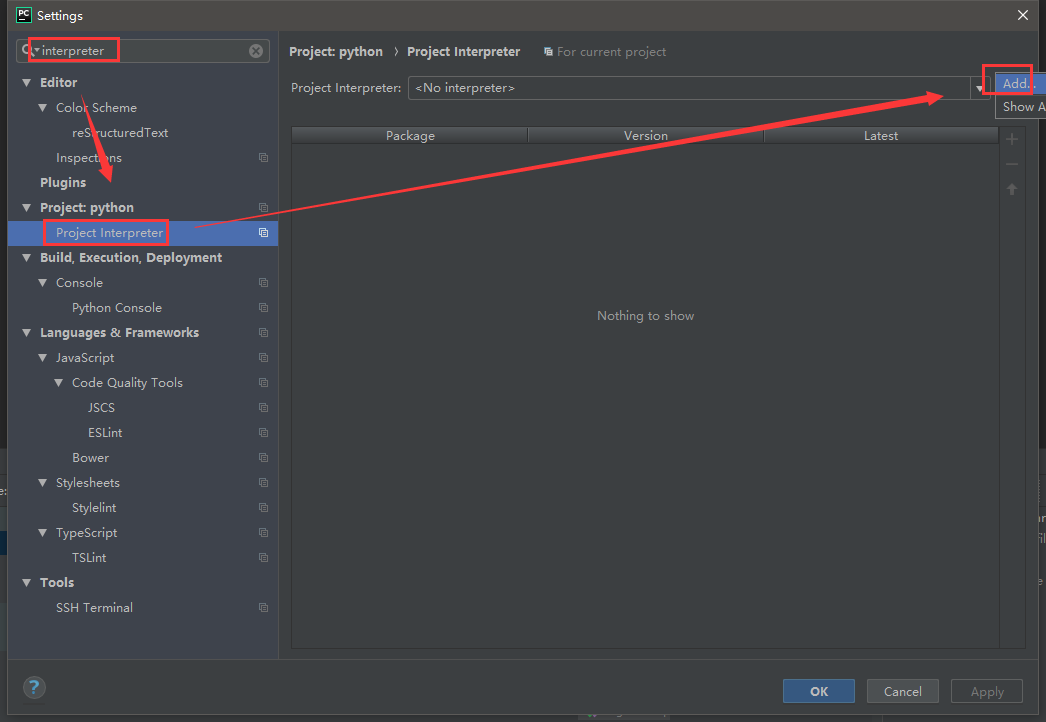Click the scope icon beside Project Interpreter entry
Screen dimensions: 1046x722
pos(263,232)
